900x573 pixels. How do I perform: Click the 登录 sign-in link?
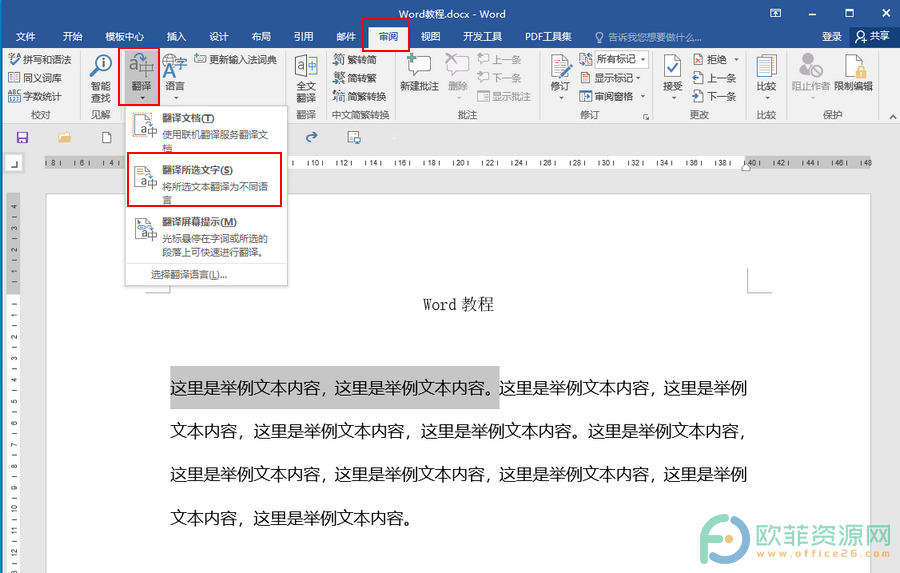pyautogui.click(x=831, y=37)
